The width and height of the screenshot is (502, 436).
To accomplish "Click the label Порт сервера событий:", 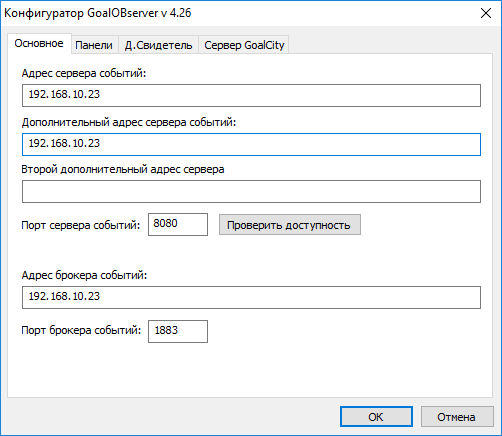I will click(81, 225).
